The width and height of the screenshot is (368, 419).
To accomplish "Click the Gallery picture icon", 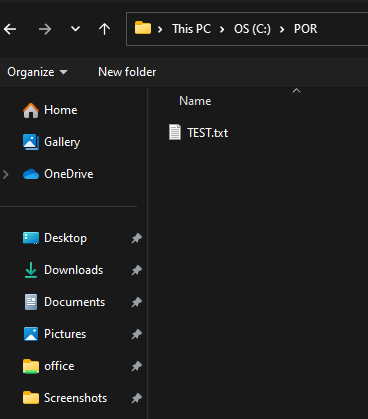I will 31,142.
